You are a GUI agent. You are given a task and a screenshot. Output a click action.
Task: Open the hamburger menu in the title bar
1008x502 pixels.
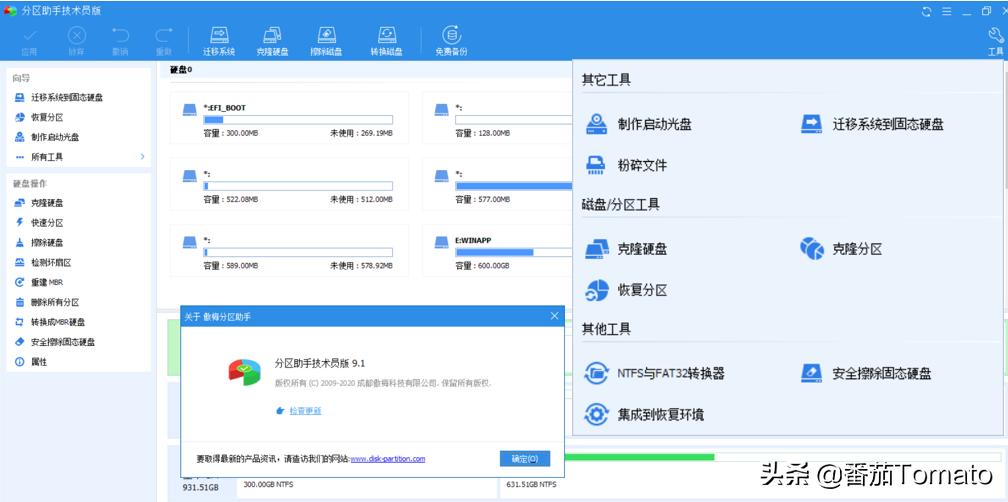pos(946,11)
